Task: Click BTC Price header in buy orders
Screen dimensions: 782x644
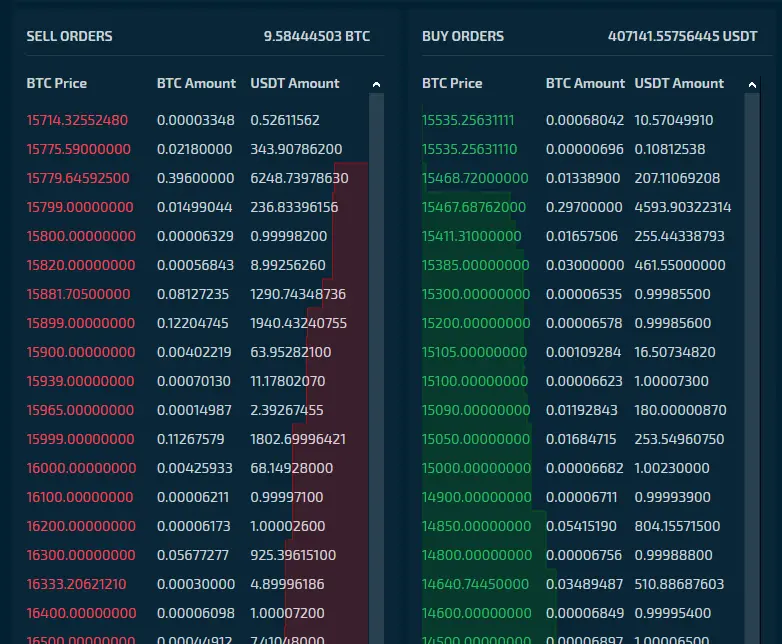Action: 452,83
